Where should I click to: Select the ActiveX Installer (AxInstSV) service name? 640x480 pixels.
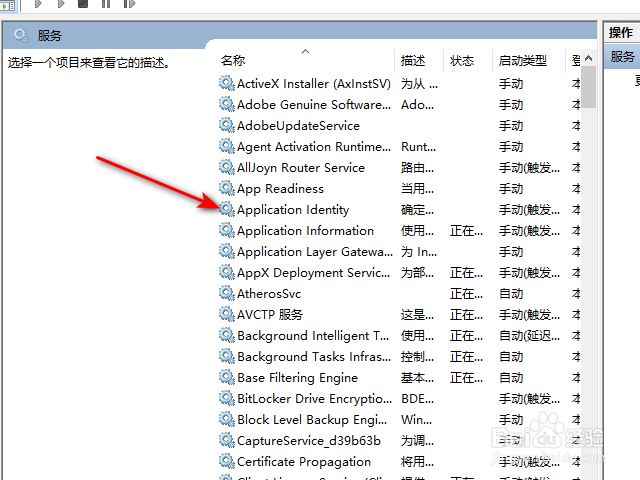click(313, 84)
